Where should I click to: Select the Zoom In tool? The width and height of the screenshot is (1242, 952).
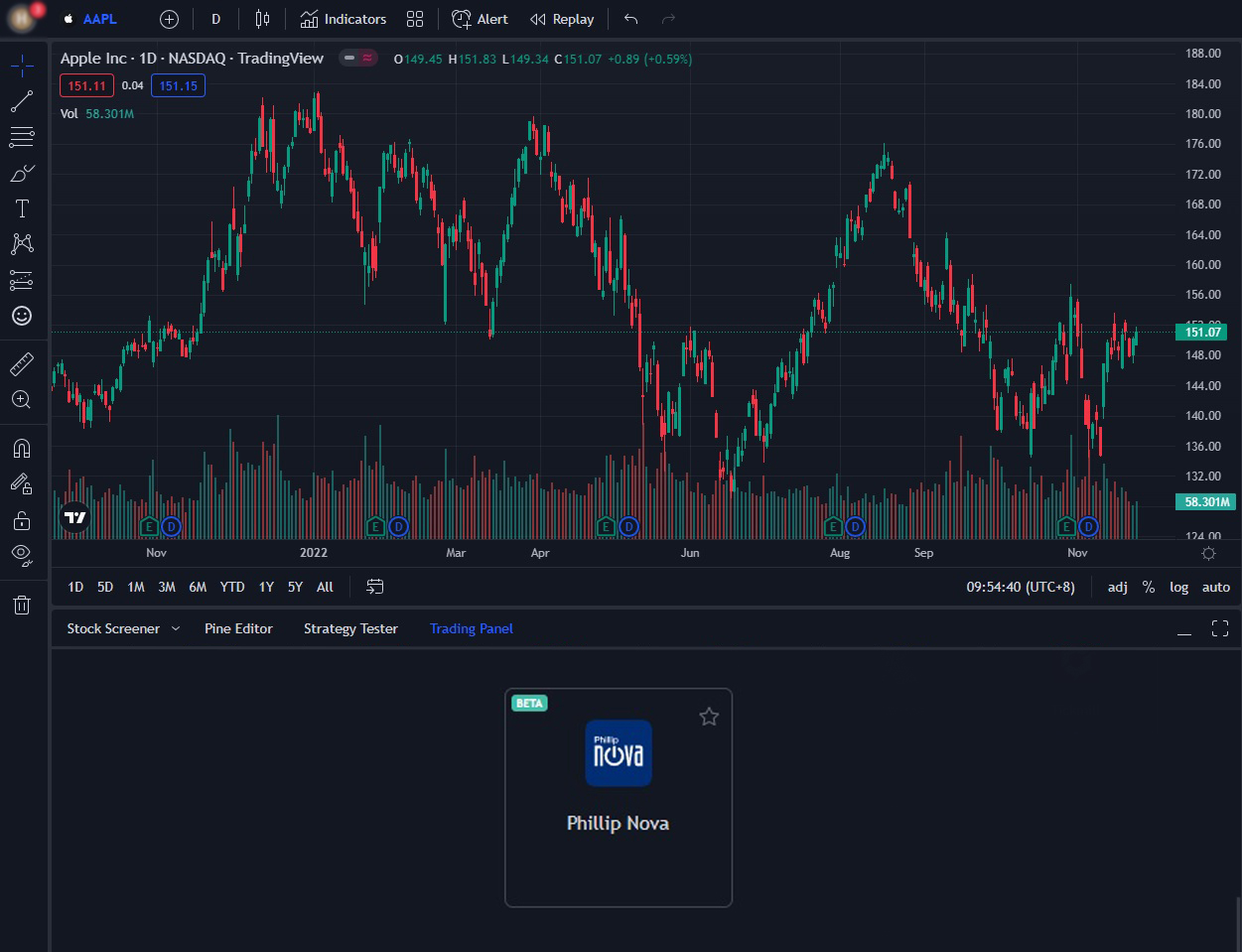tap(22, 398)
